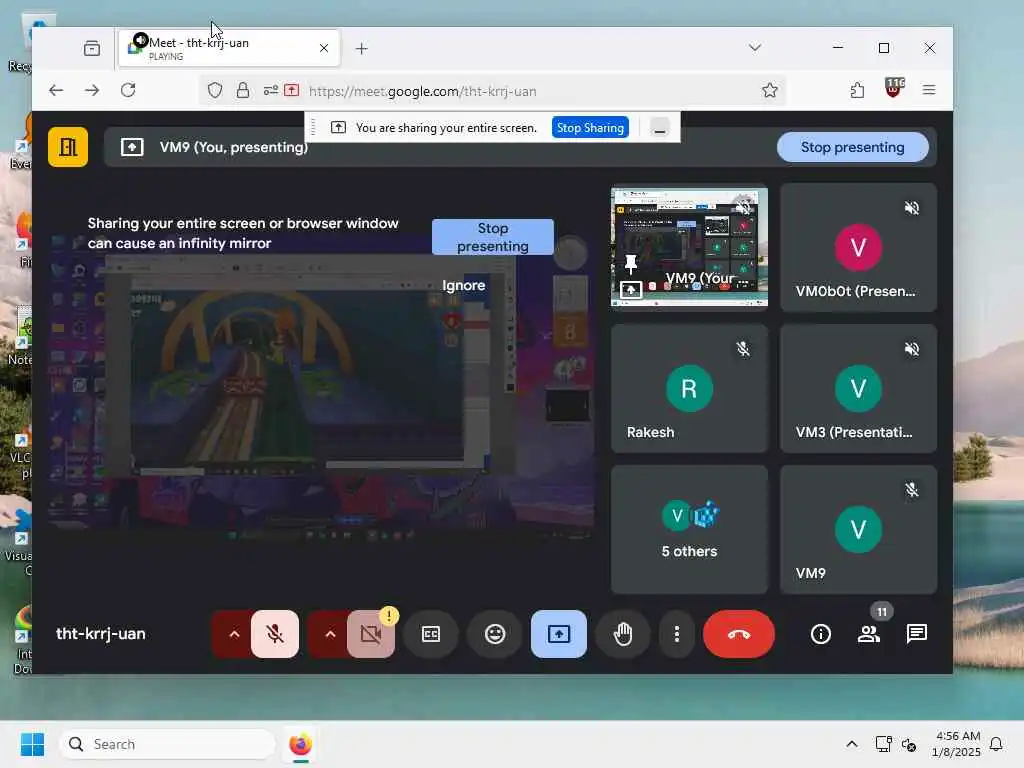Click the yellow meeting room logo icon
Screen dimensions: 1024x768
[68, 147]
